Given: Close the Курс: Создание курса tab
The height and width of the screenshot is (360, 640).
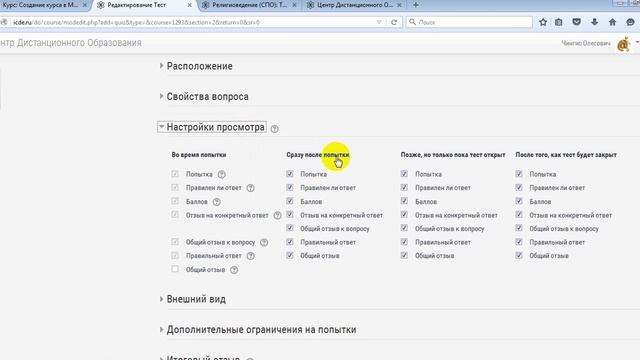Looking at the screenshot, I should click(x=85, y=5).
